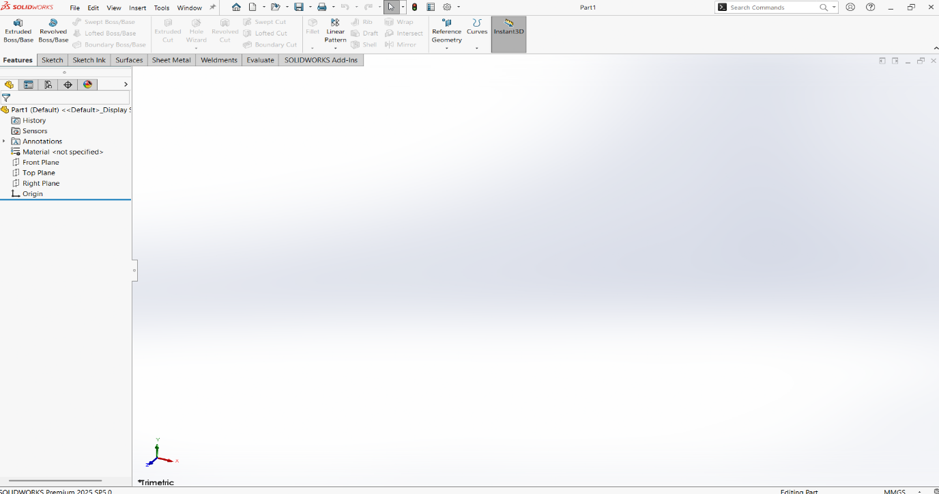Expand Linear Pattern dropdown arrow

tap(335, 49)
